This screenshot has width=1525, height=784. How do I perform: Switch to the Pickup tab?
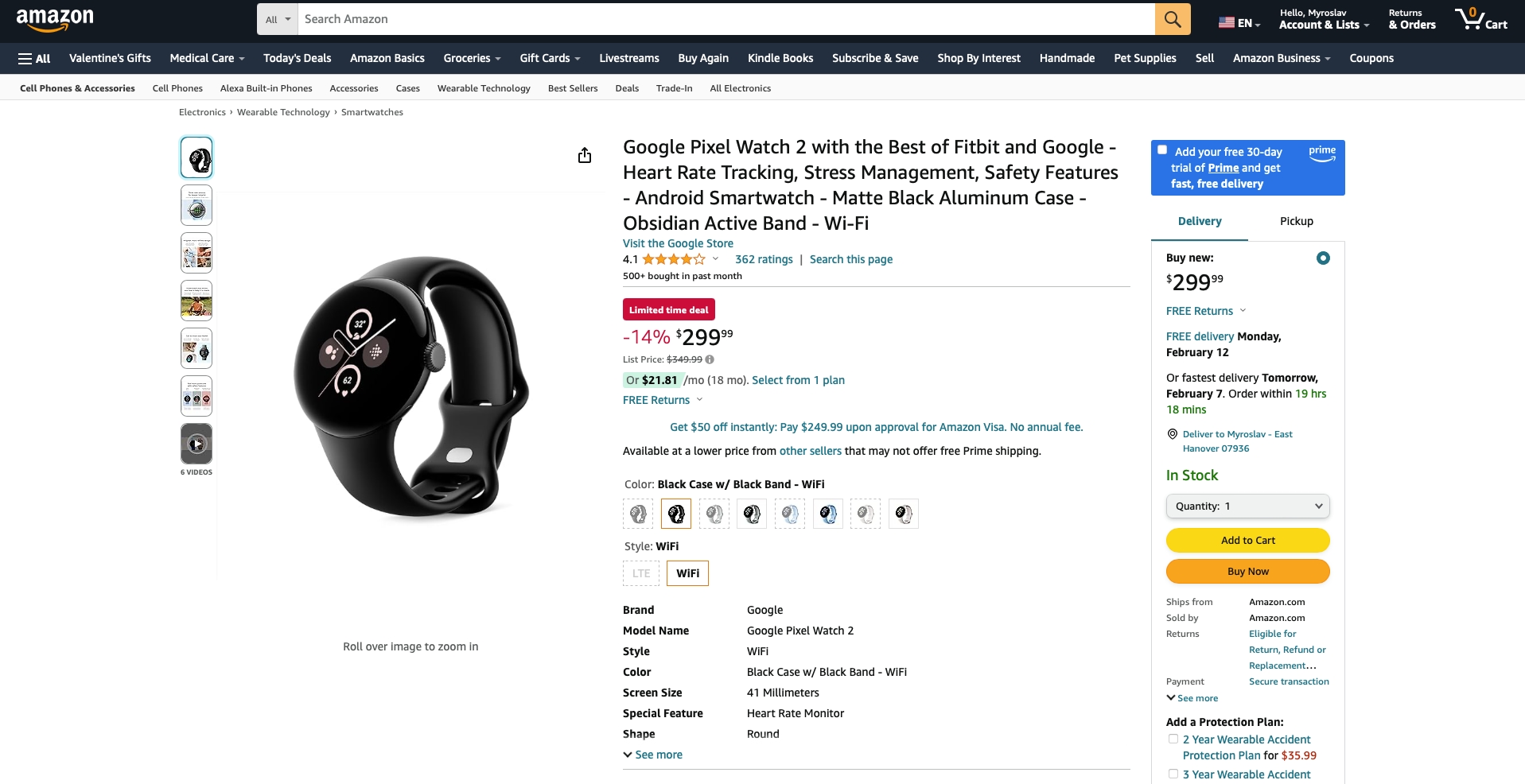[1296, 221]
